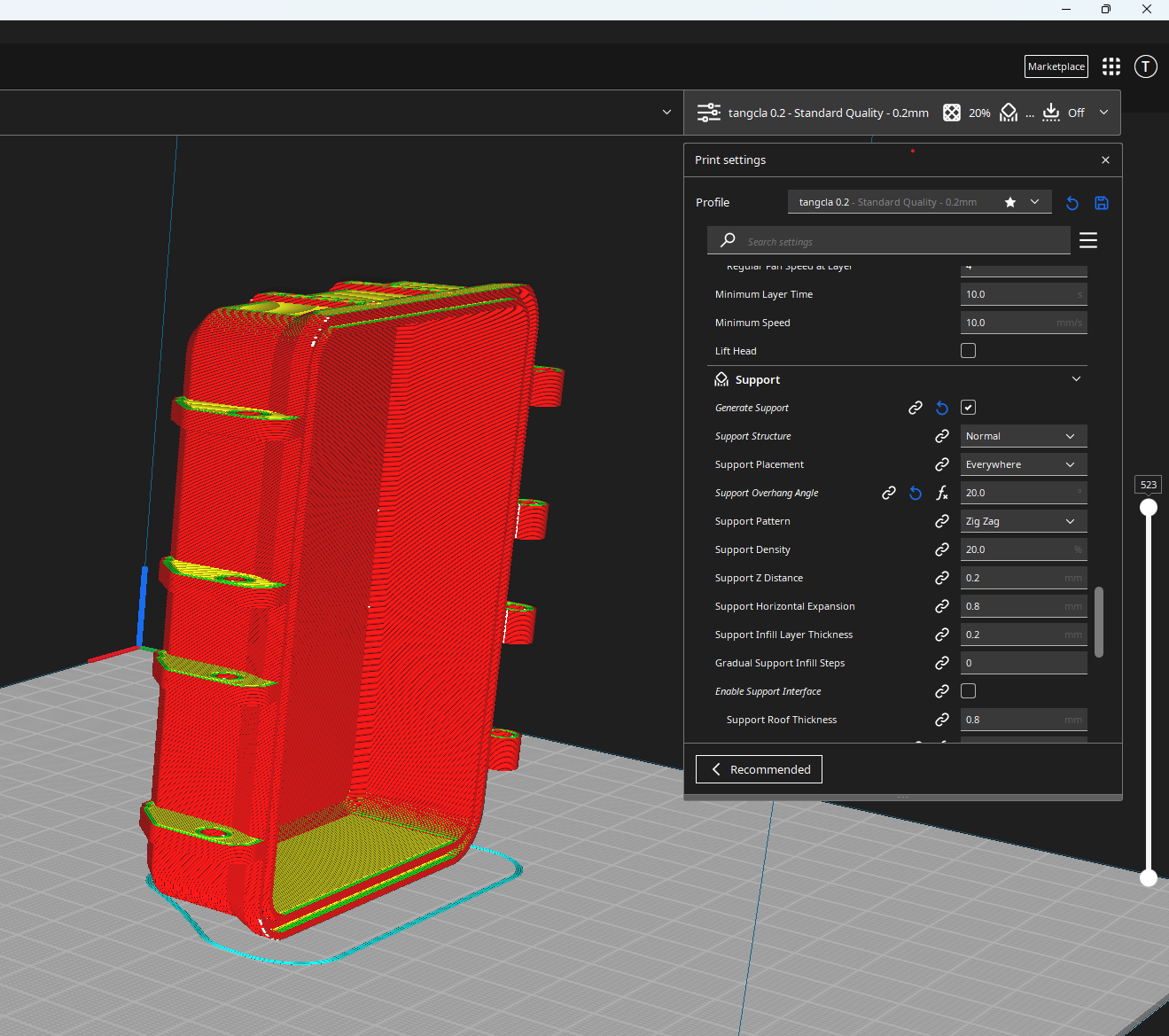The image size is (1169, 1036).
Task: Click the infill 20% icon
Action: tap(952, 113)
